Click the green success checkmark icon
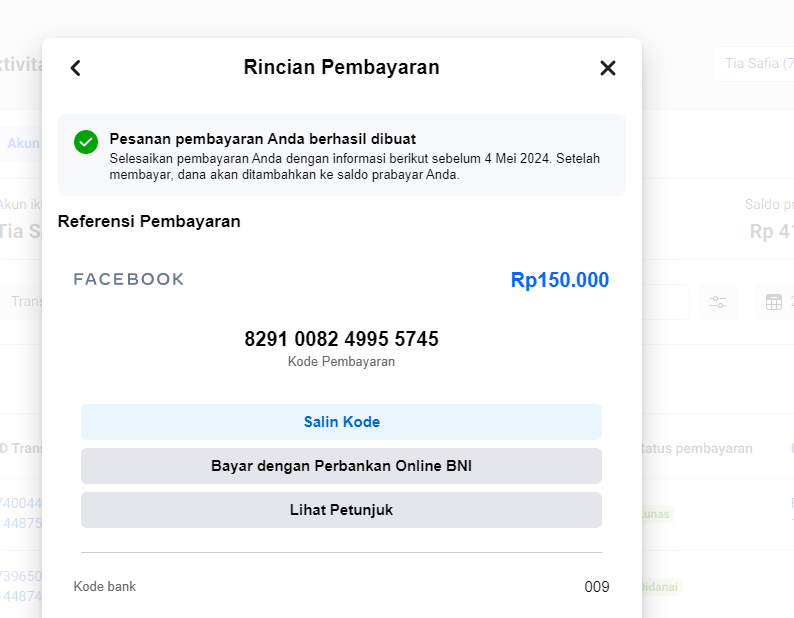Image resolution: width=794 pixels, height=618 pixels. (86, 142)
